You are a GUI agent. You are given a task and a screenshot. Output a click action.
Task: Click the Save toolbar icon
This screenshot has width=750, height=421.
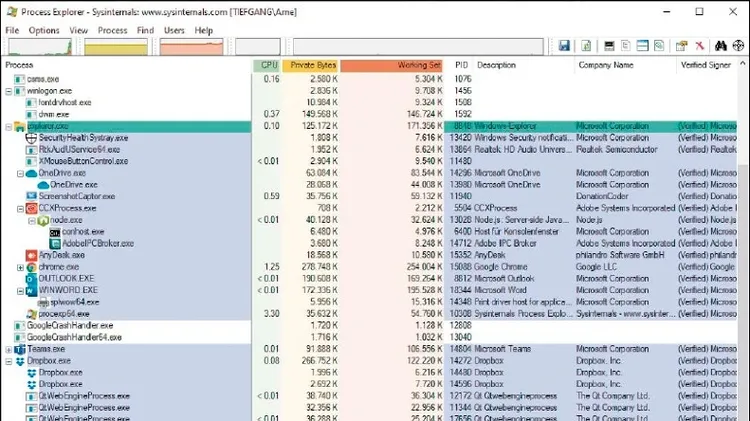pyautogui.click(x=564, y=46)
